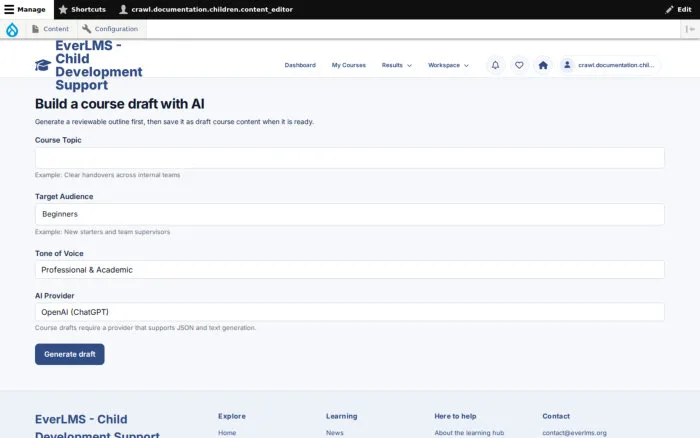Open the Shortcuts star menu

(82, 9)
